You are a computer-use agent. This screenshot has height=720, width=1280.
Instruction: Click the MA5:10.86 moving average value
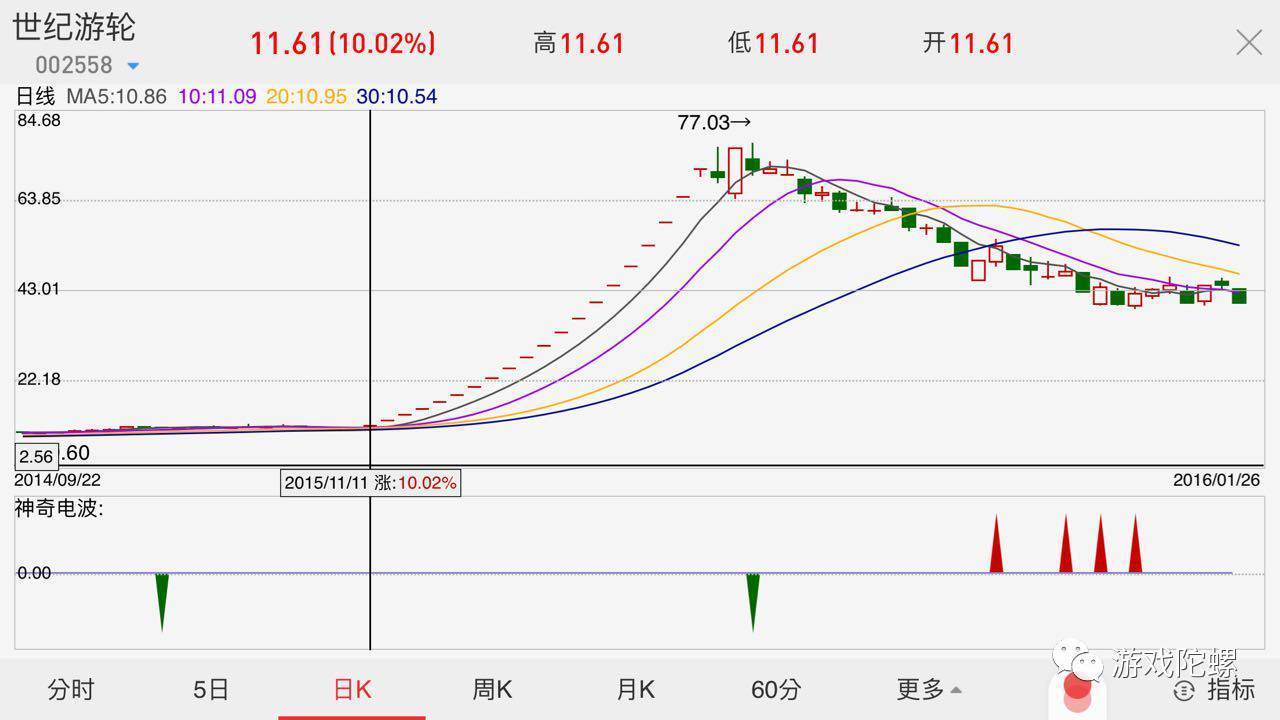click(116, 96)
